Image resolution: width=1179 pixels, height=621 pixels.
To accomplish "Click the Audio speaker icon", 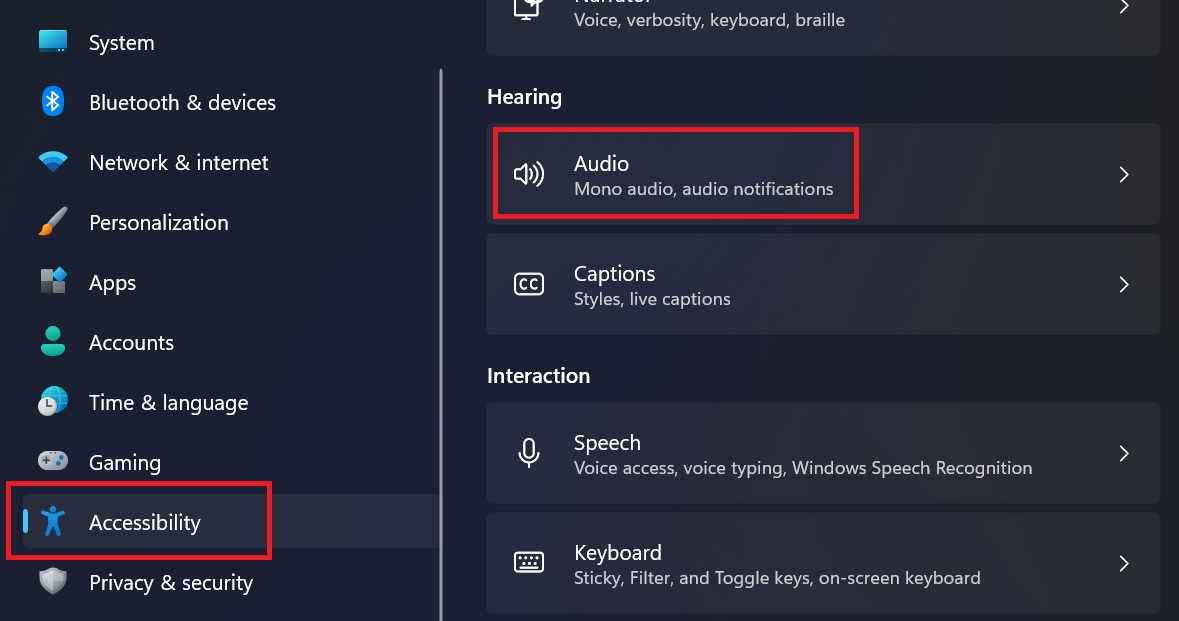I will tap(529, 174).
